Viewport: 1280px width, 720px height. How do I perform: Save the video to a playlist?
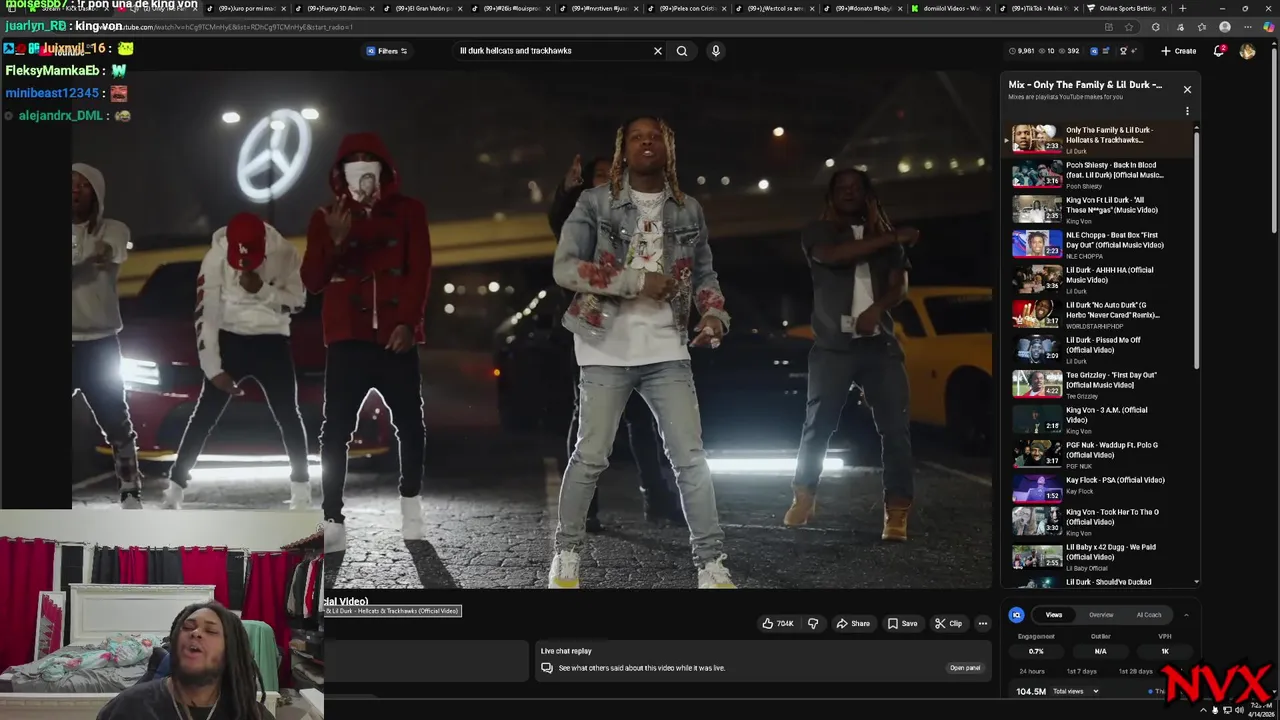pyautogui.click(x=903, y=623)
